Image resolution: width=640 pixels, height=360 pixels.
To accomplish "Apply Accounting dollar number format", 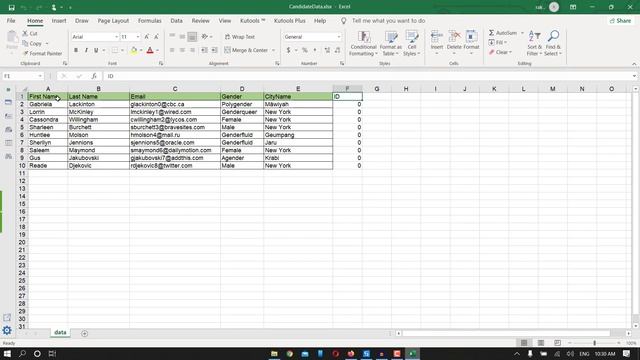I will point(289,50).
